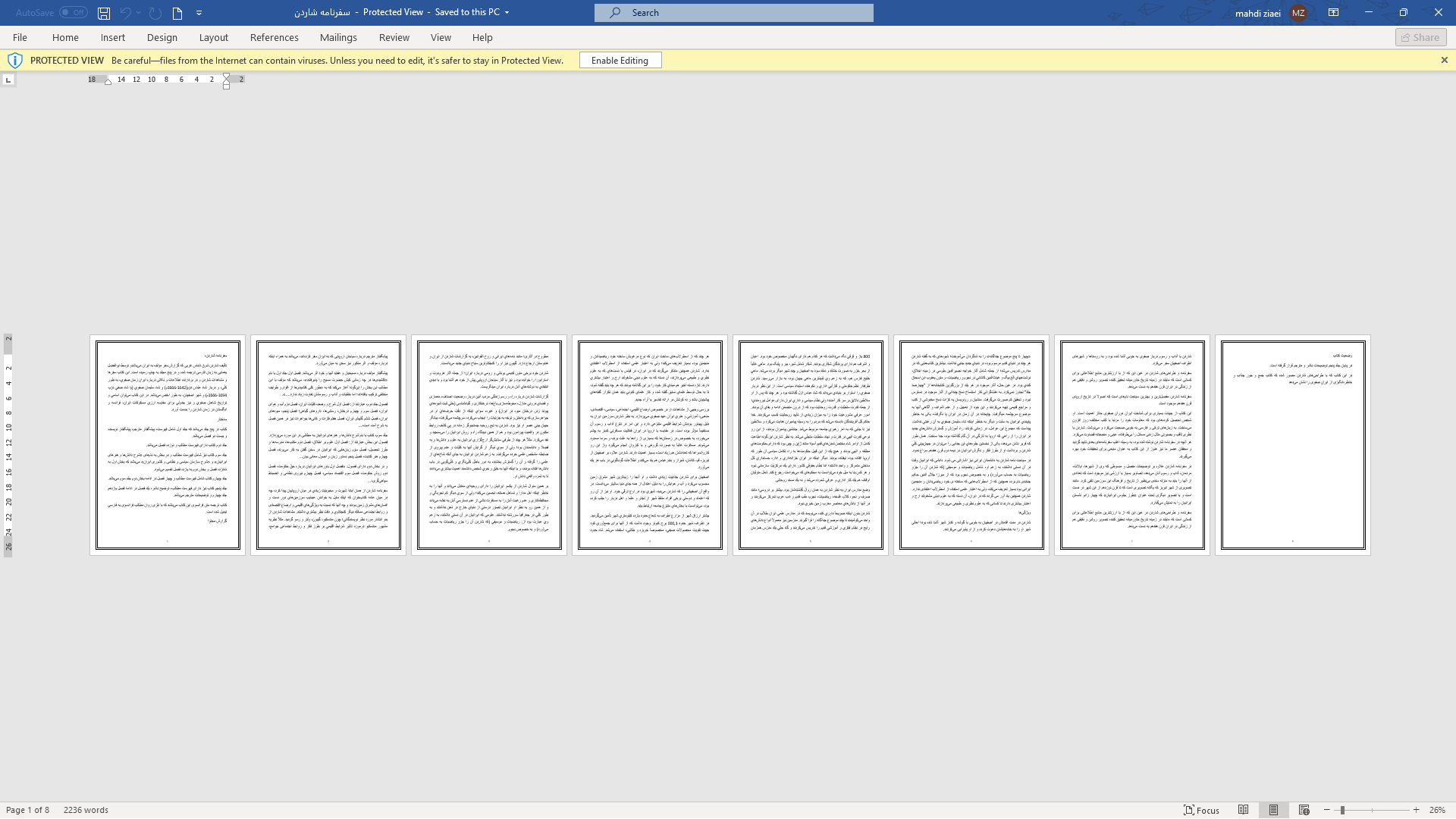Switch to the Design tab
The height and width of the screenshot is (819, 1456).
pos(162,37)
